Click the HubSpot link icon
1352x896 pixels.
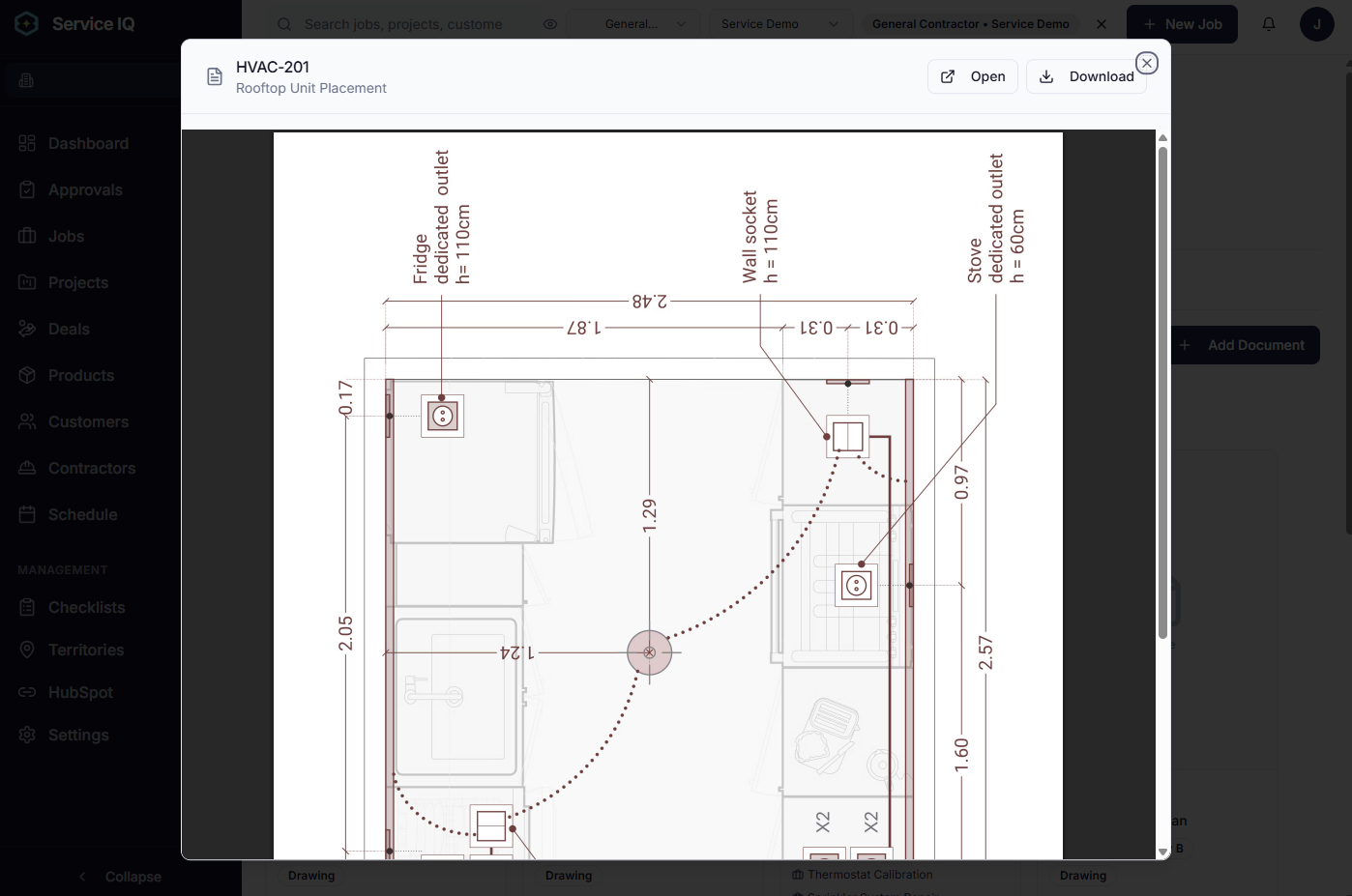pos(27,692)
